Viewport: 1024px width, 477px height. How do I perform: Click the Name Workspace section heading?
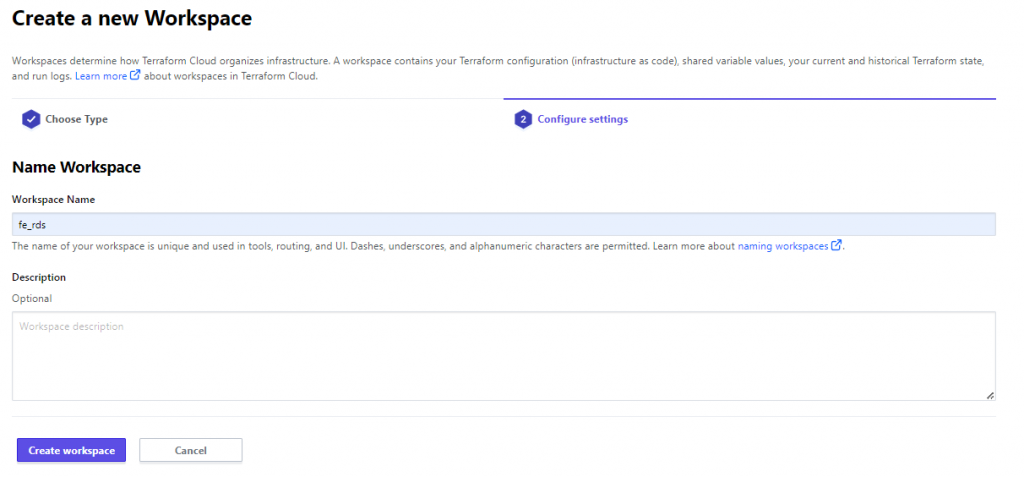tap(76, 167)
